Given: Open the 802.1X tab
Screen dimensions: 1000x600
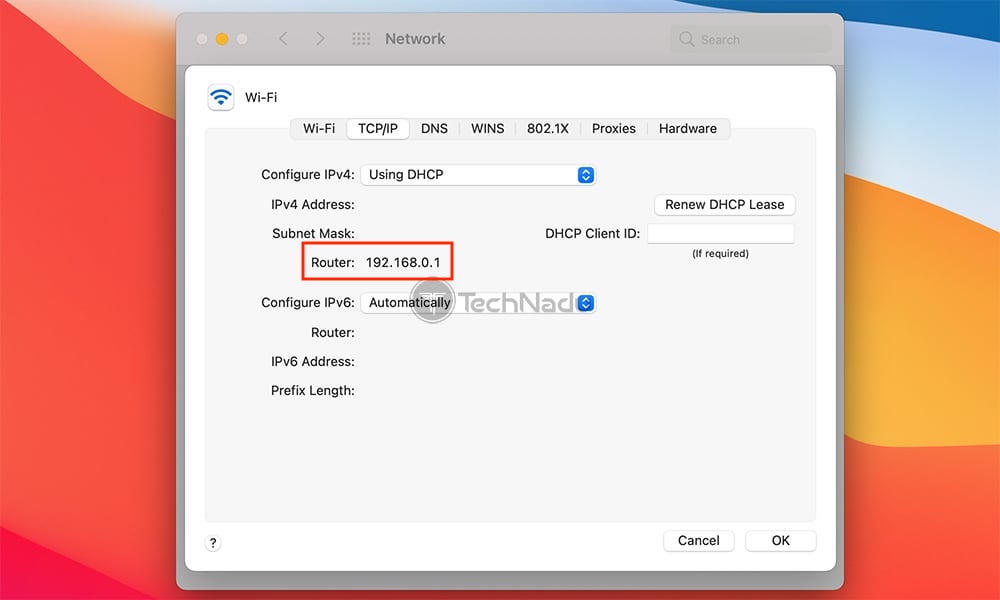Looking at the screenshot, I should 548,128.
